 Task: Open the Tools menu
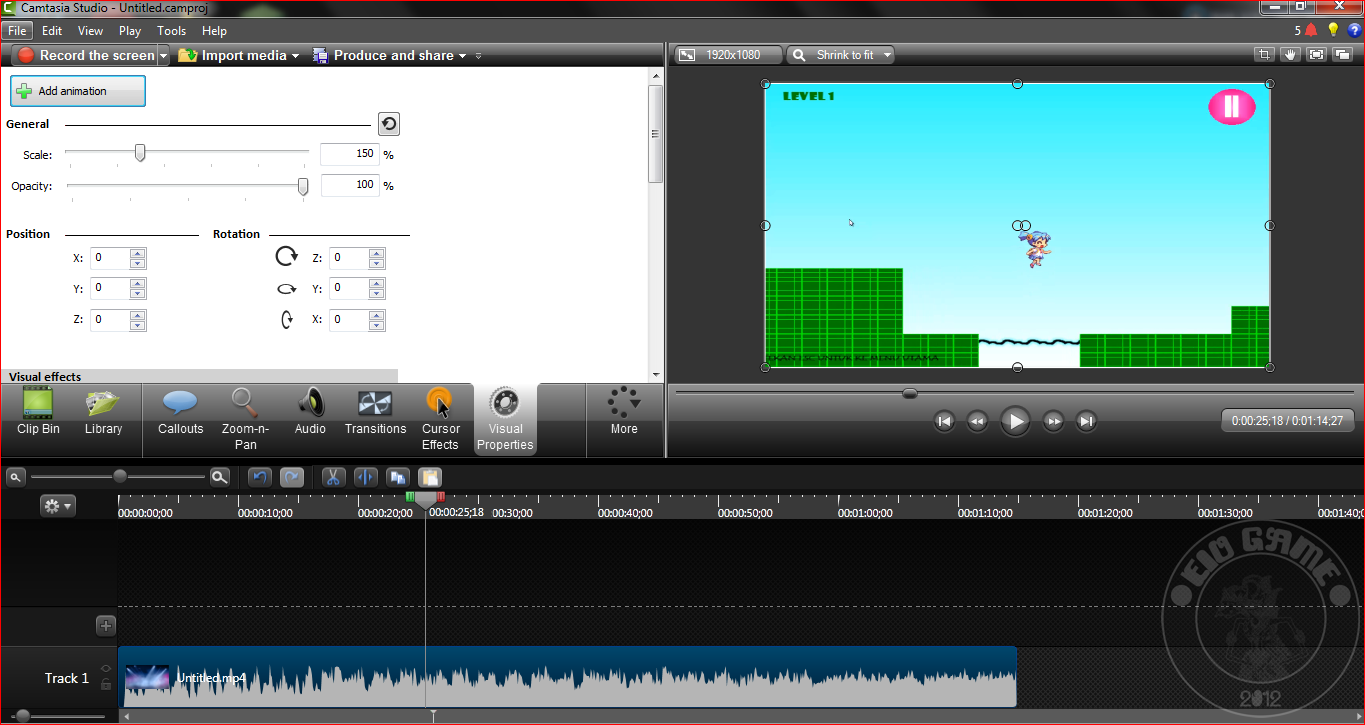click(x=172, y=31)
